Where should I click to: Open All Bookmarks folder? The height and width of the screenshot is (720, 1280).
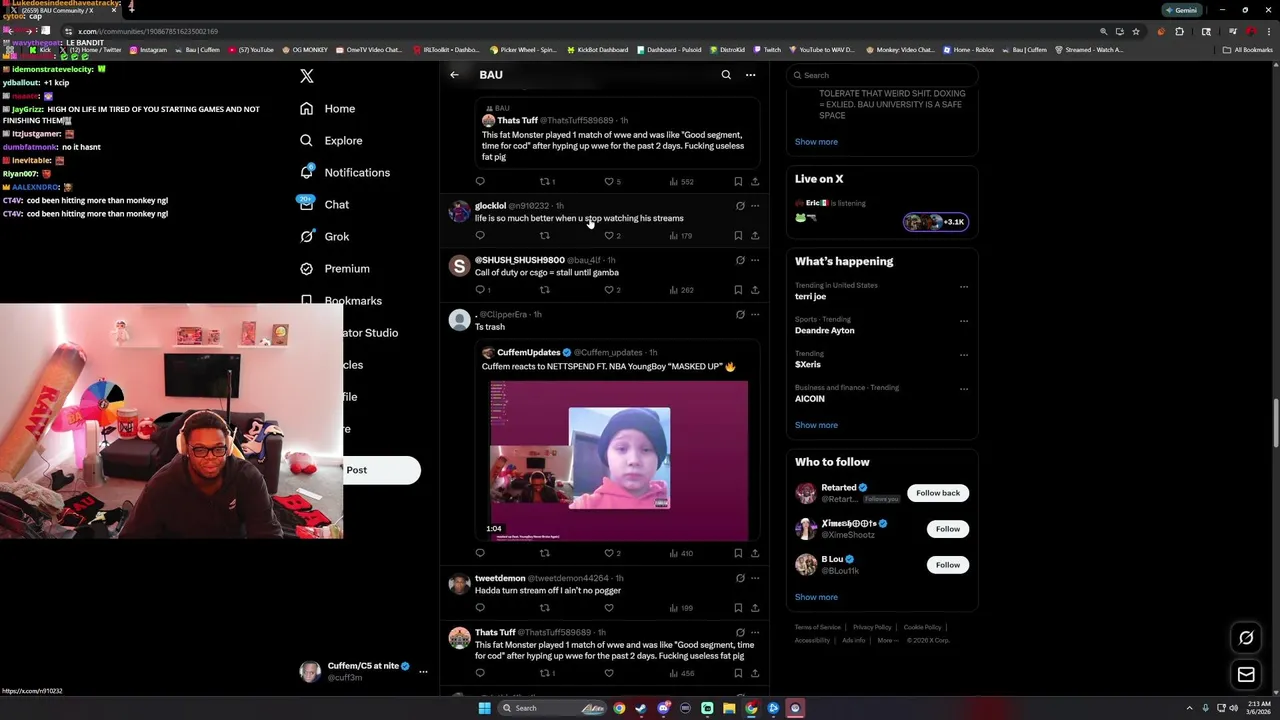click(1248, 50)
